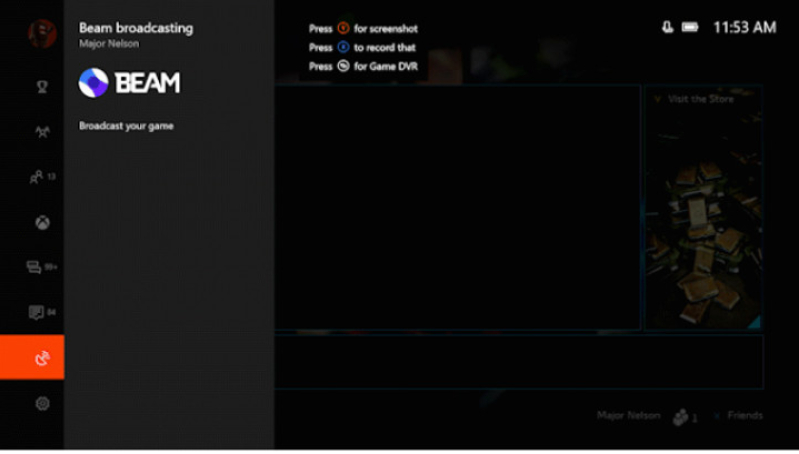Click the orange Y button screenshot icon
Screen dimensions: 799x454
point(343,28)
